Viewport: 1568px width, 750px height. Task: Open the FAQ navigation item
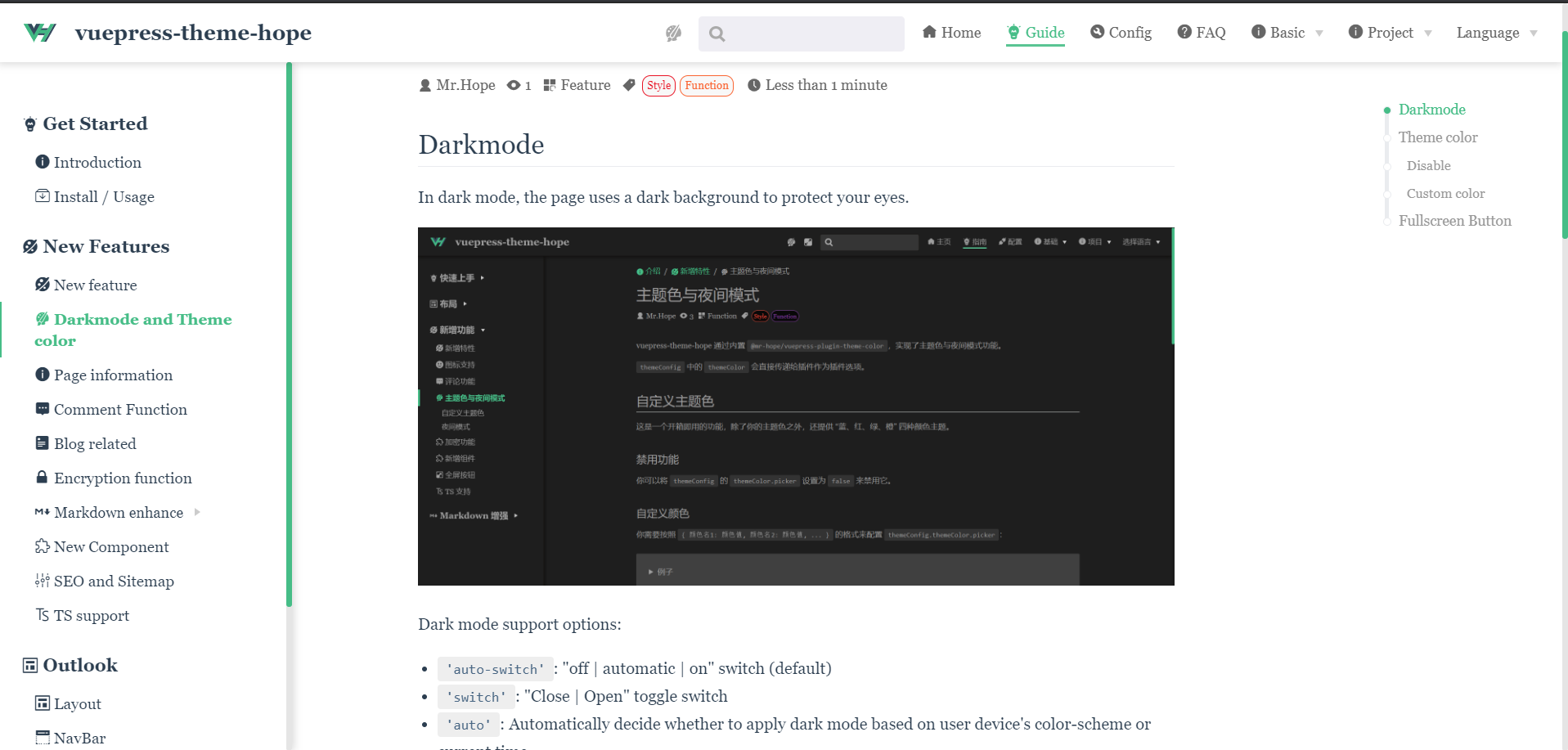pos(1202,33)
